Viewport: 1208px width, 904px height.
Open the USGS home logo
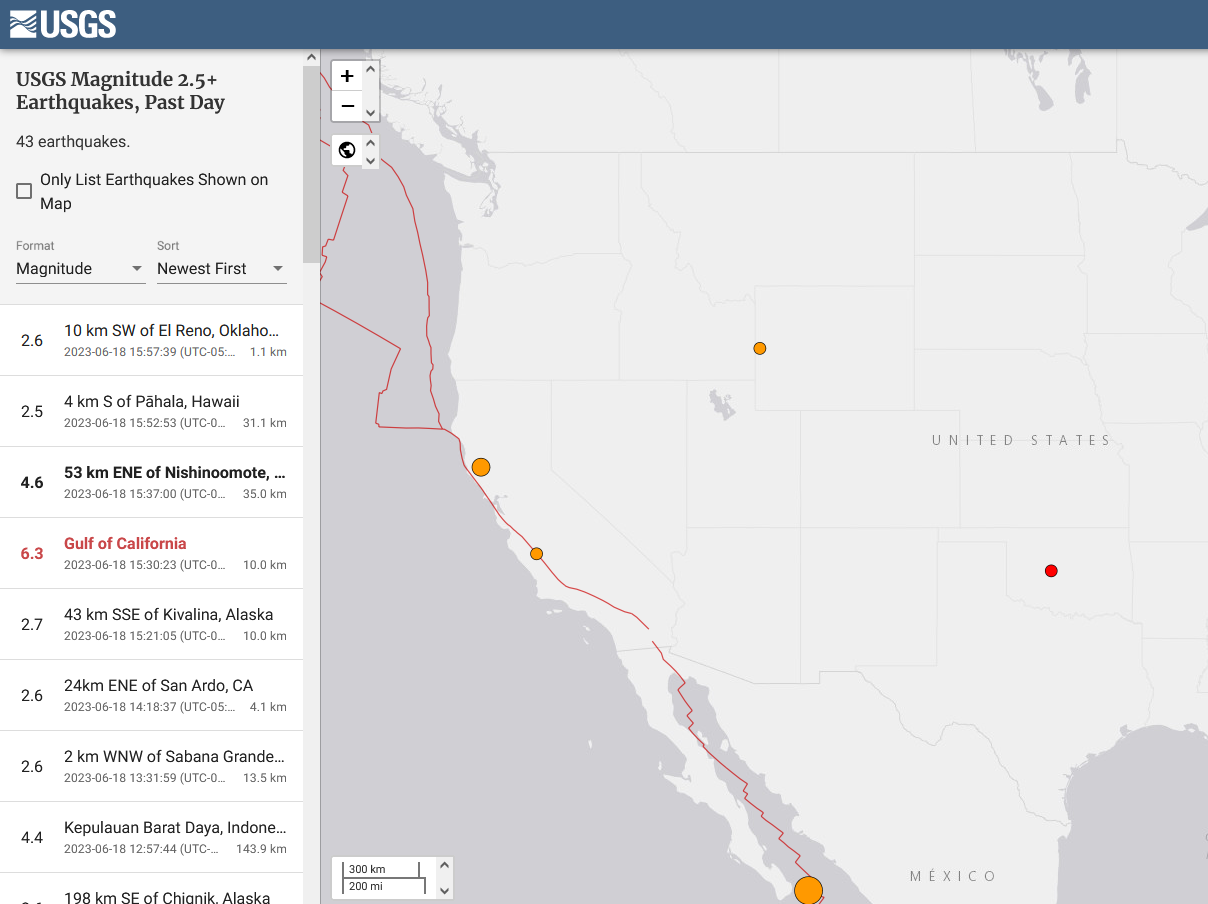[x=63, y=24]
